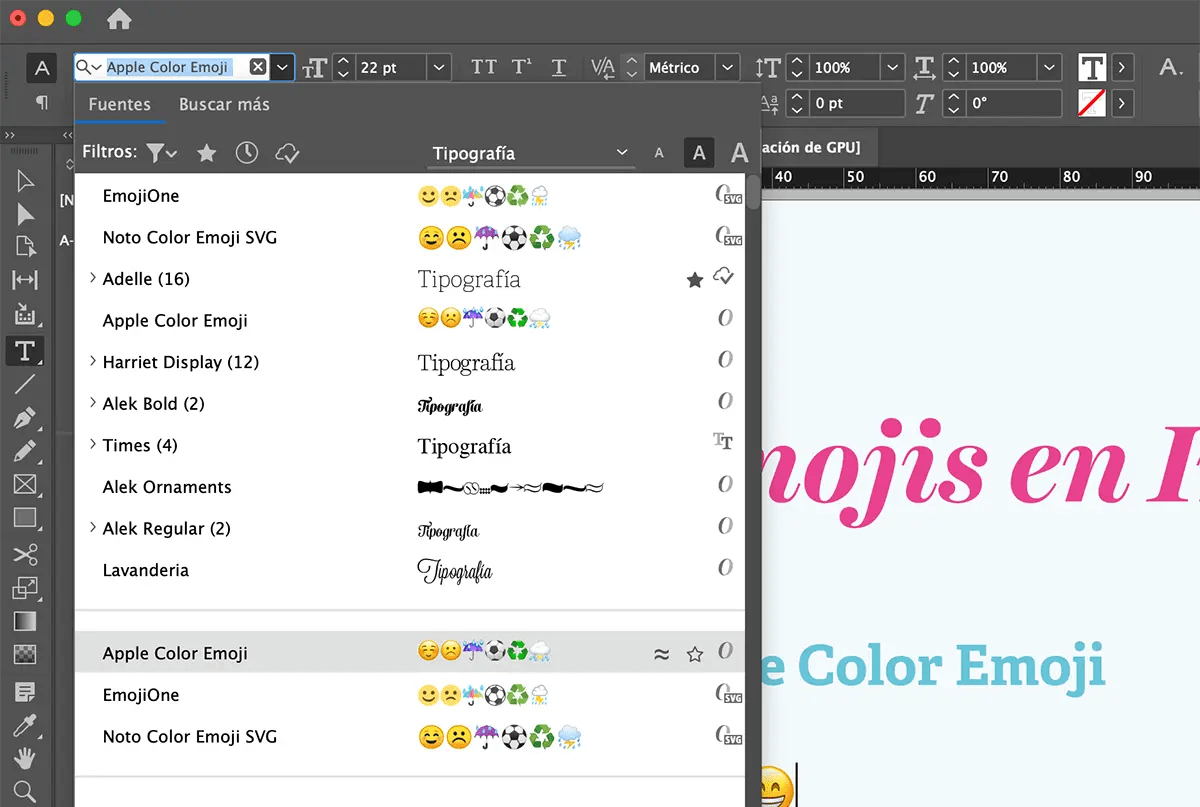Clear the Apple Color Emoji search query
1200x807 pixels.
click(257, 67)
